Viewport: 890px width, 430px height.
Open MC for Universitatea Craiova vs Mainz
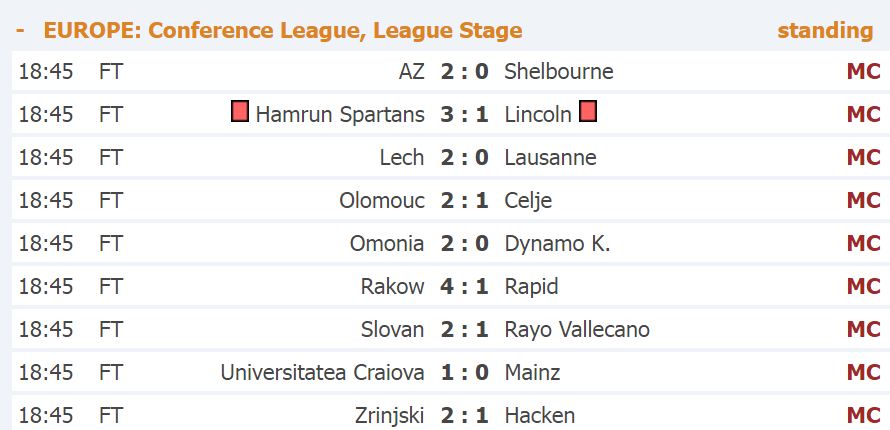(x=863, y=373)
